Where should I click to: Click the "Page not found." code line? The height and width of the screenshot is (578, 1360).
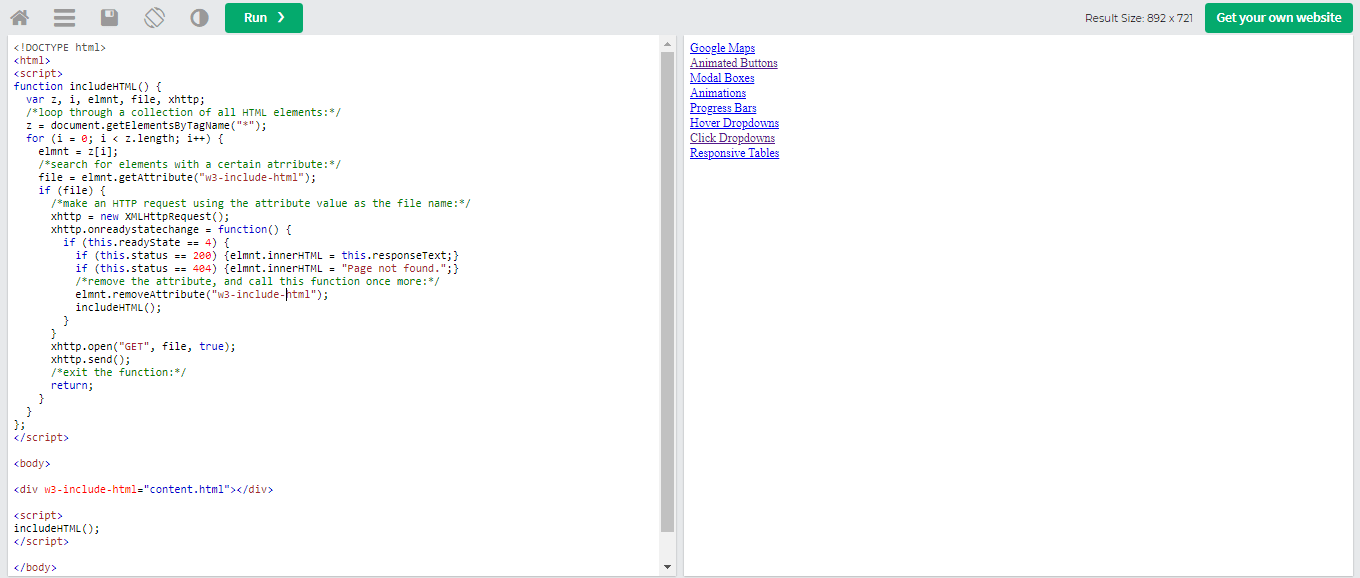pos(267,268)
